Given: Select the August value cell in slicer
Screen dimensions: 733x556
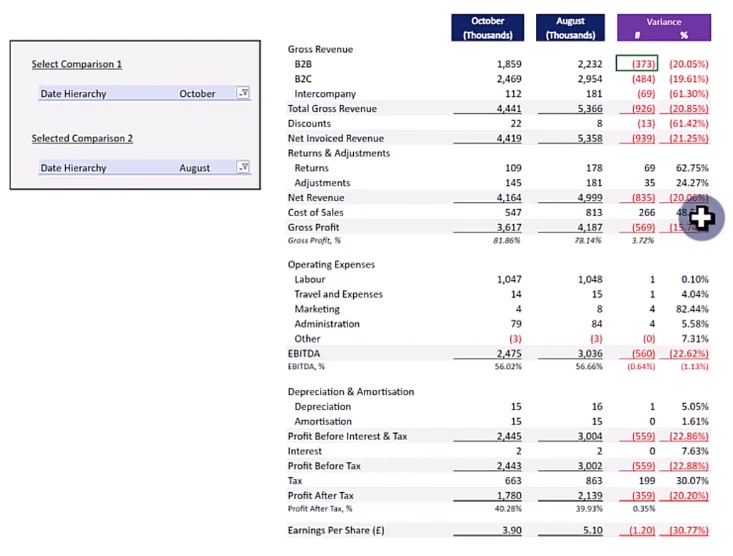Looking at the screenshot, I should [194, 168].
